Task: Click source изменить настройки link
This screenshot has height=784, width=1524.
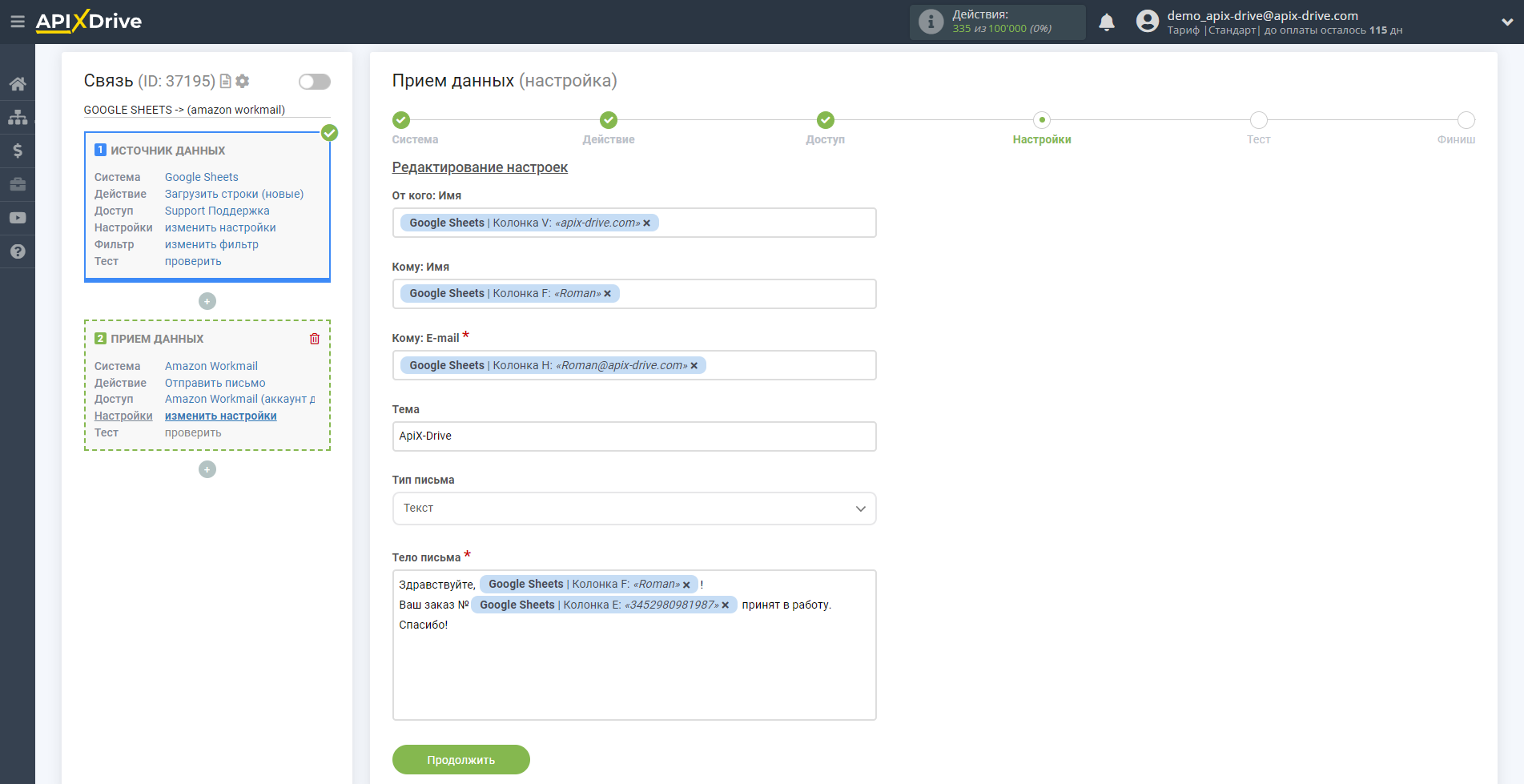Action: tap(220, 227)
